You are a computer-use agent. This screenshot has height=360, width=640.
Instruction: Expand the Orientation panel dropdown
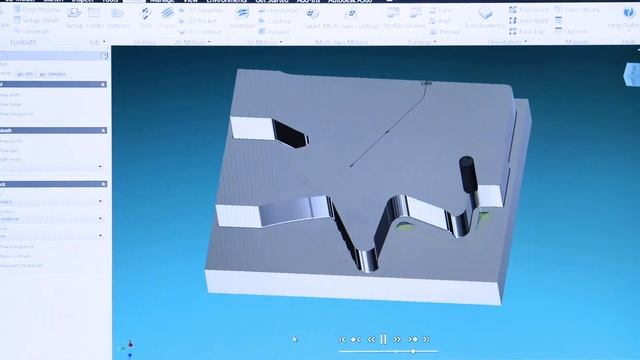tap(525, 42)
